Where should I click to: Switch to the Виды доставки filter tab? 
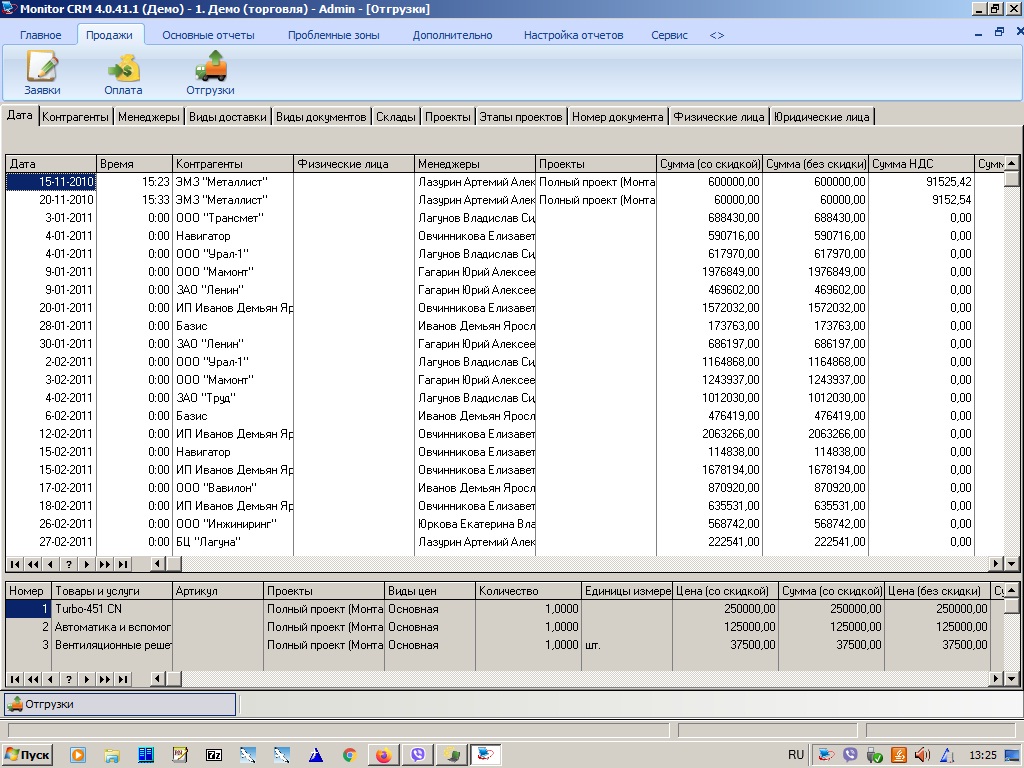tap(228, 117)
